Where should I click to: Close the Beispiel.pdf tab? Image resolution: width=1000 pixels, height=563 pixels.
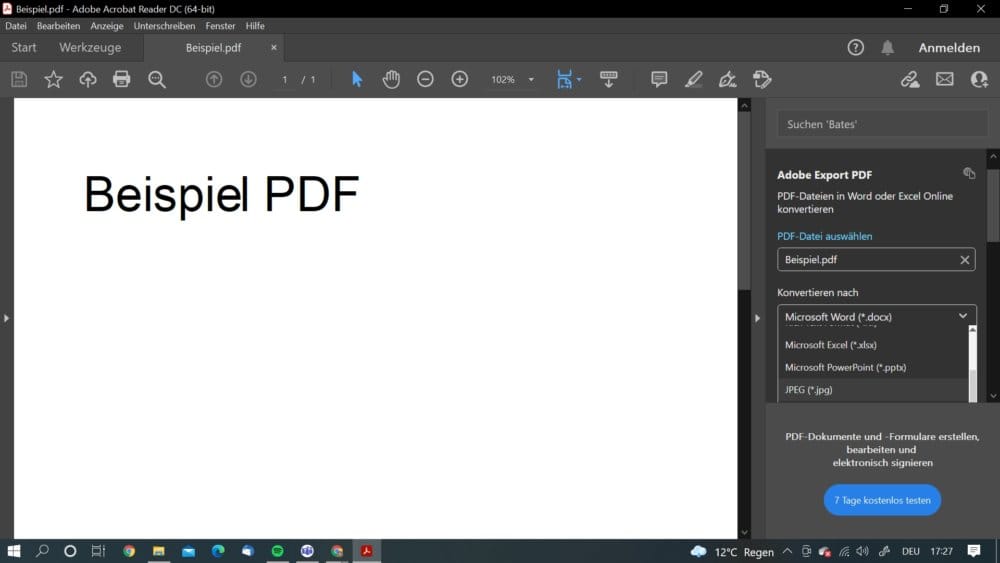(x=274, y=48)
